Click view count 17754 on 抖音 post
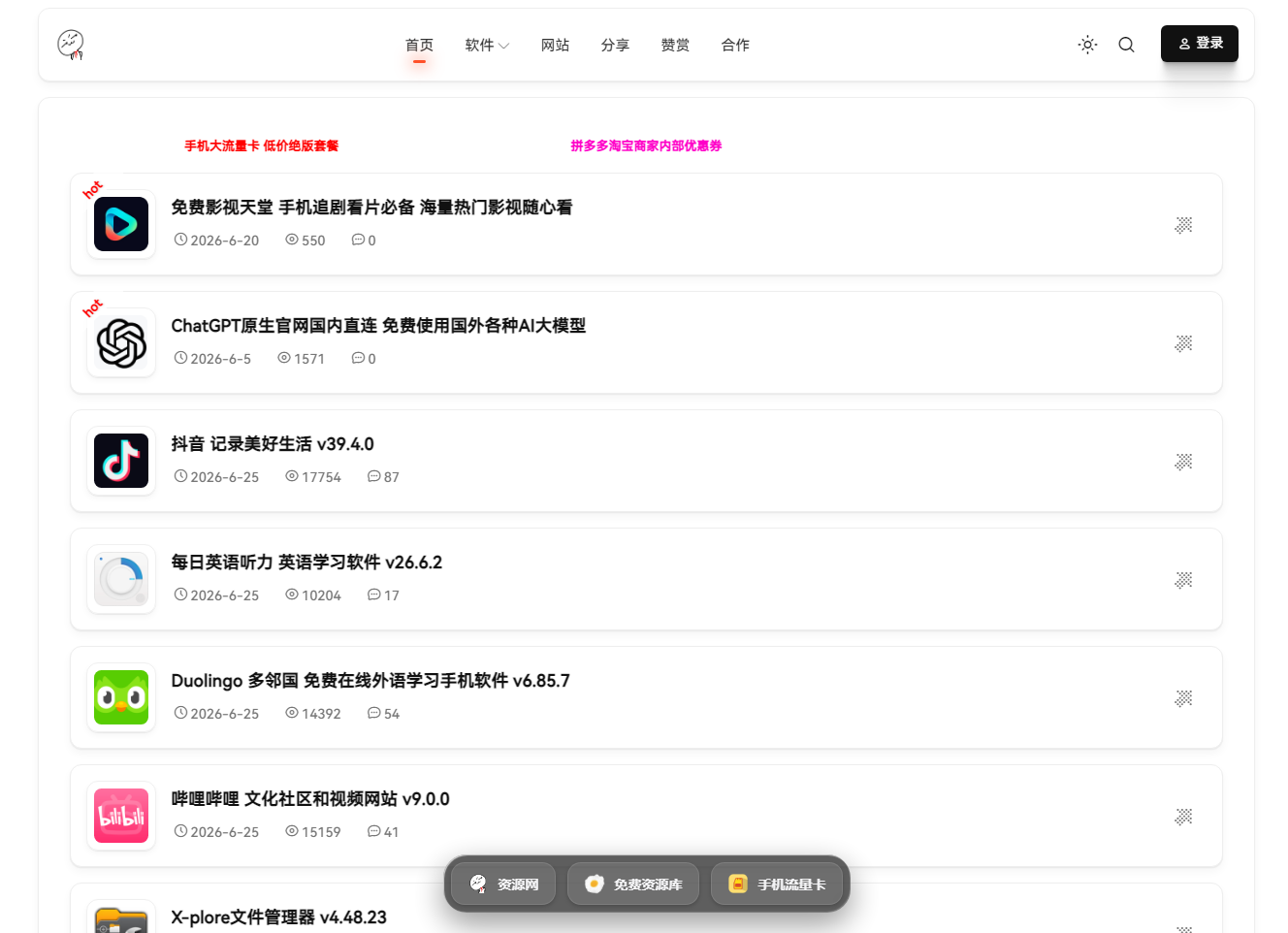Viewport: 1288px width, 933px height. (313, 477)
